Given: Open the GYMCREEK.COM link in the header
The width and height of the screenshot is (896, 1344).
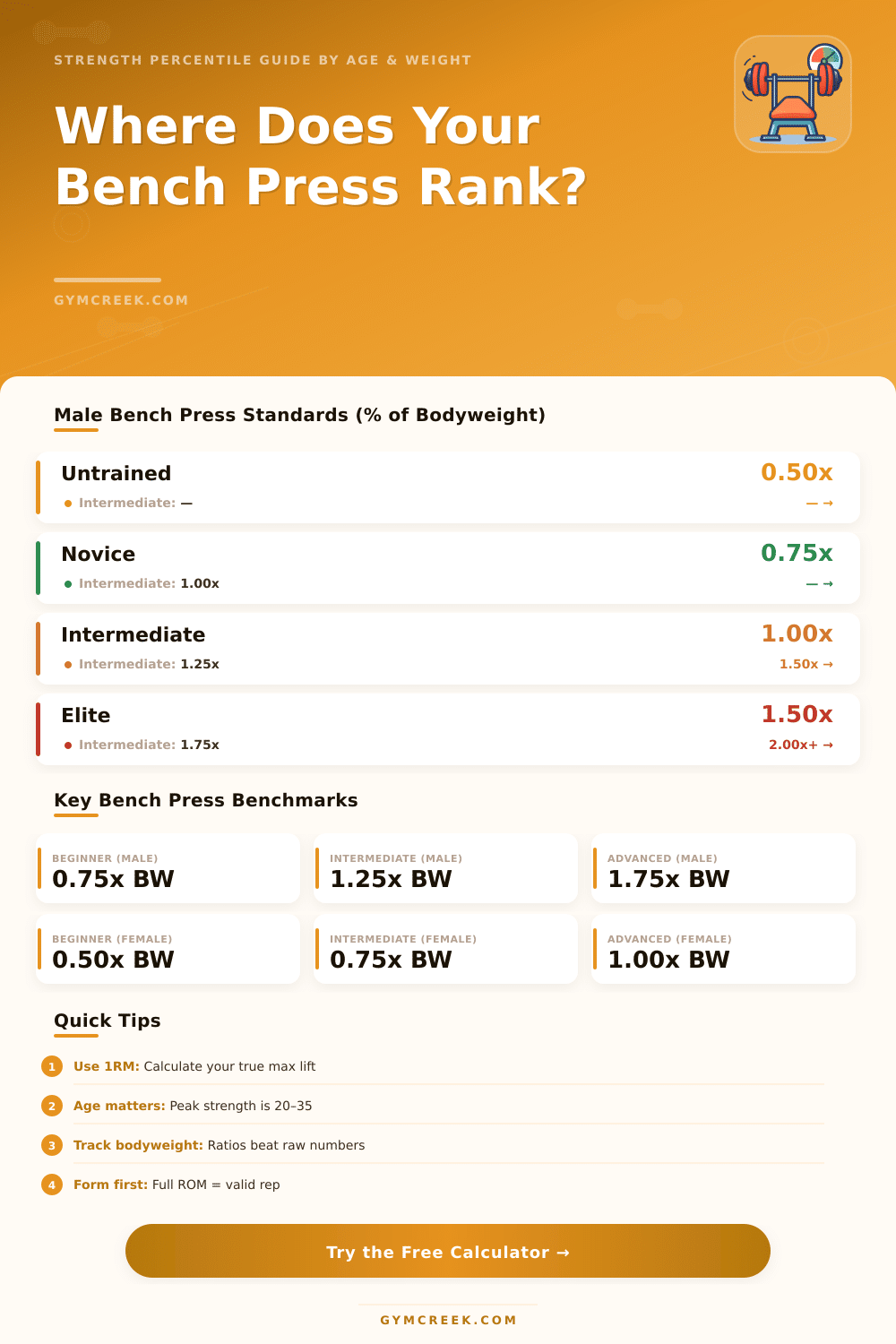Looking at the screenshot, I should [x=121, y=300].
